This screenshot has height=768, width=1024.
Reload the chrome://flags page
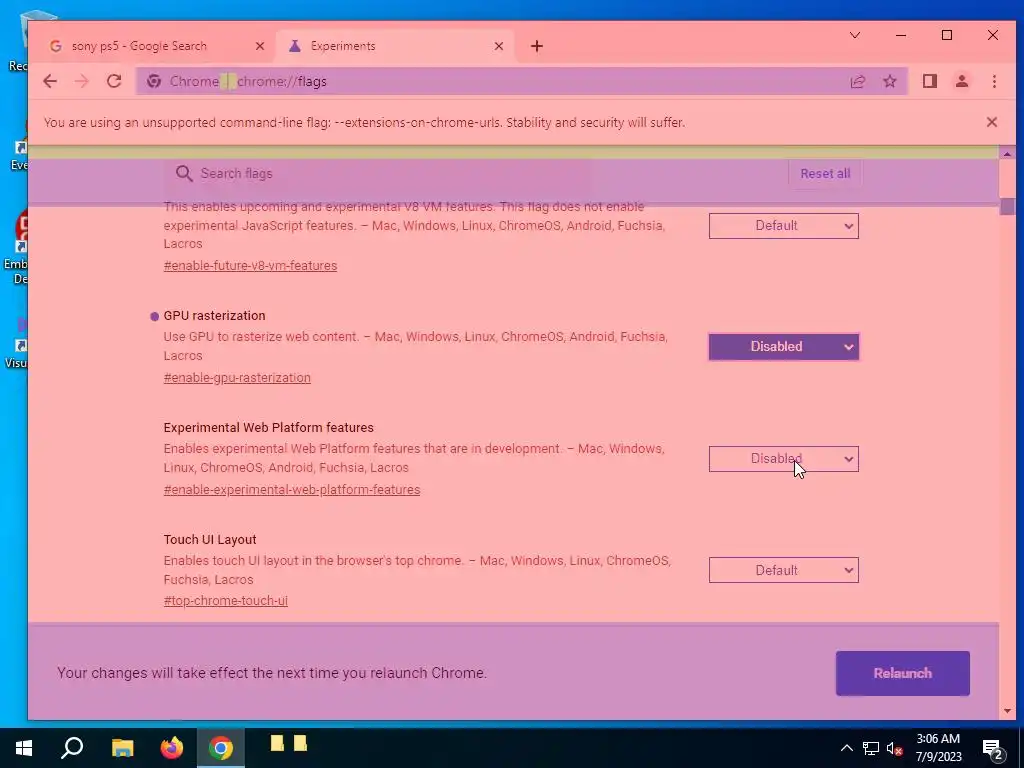(x=114, y=81)
